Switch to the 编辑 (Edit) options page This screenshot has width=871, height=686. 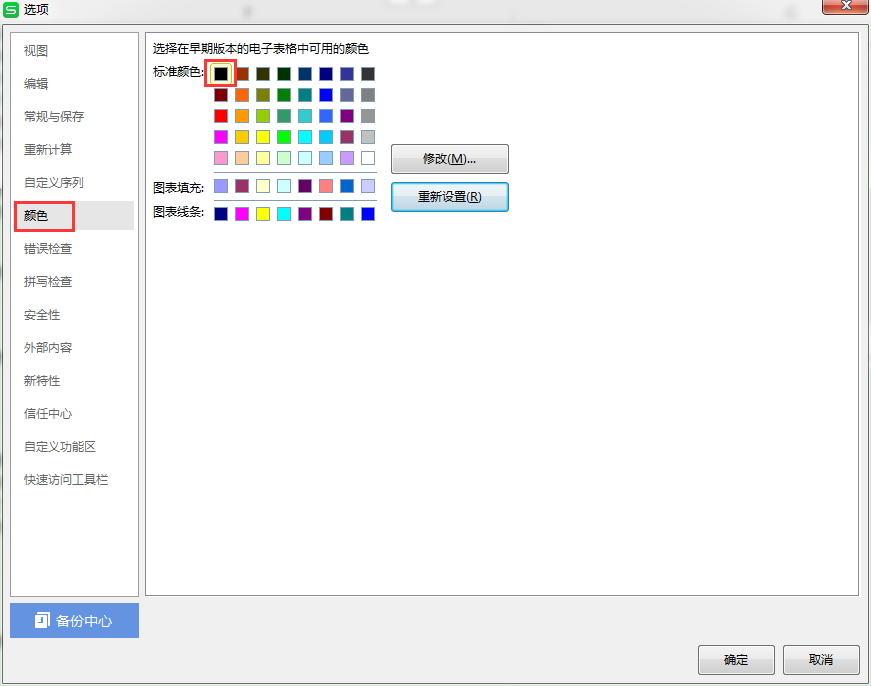pos(36,84)
